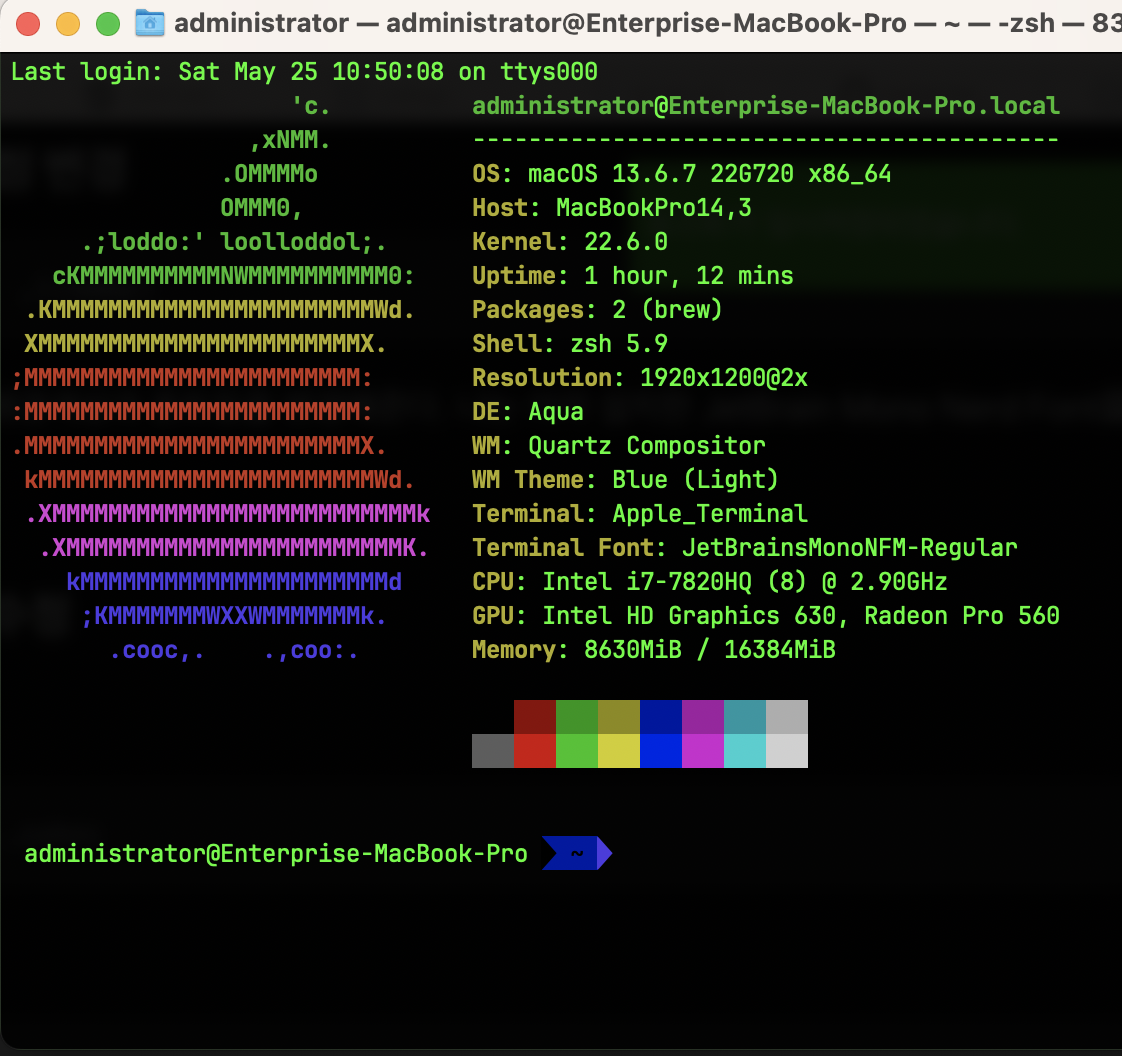1122x1056 pixels.
Task: Click the administrator@Enterprise-MacBook-Pro.local header line
Action: (x=766, y=106)
